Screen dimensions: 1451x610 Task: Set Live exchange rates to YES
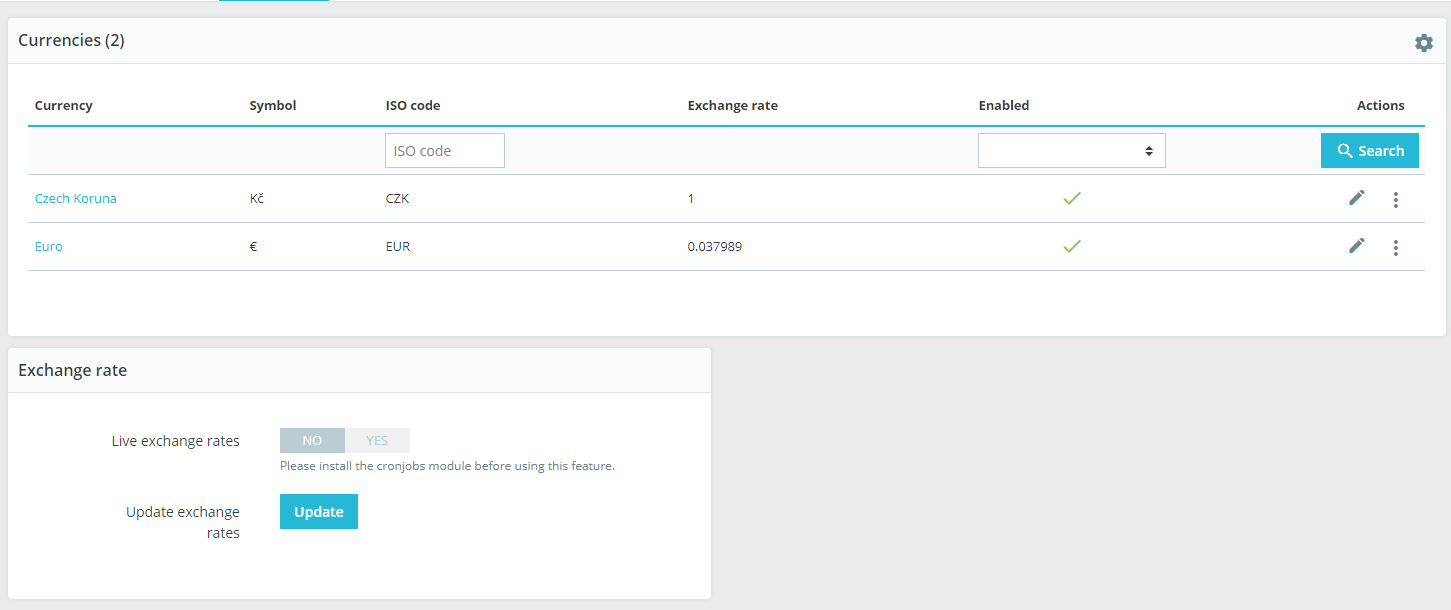[x=377, y=441]
